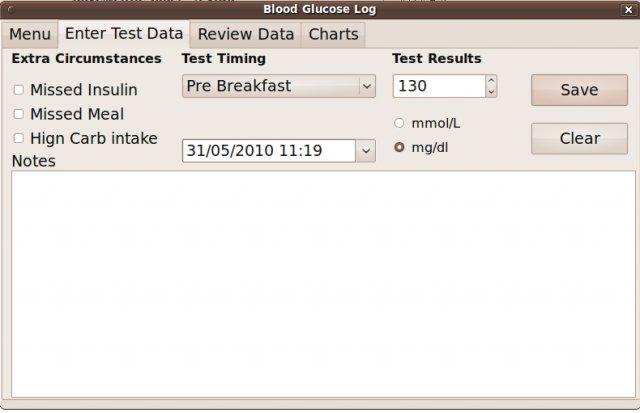
Task: Open the Review Data tab
Action: tap(246, 34)
